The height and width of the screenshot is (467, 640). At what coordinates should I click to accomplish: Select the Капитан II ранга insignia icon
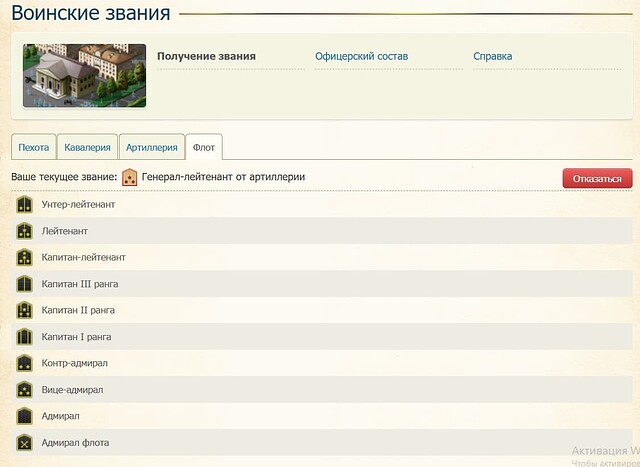pyautogui.click(x=24, y=310)
